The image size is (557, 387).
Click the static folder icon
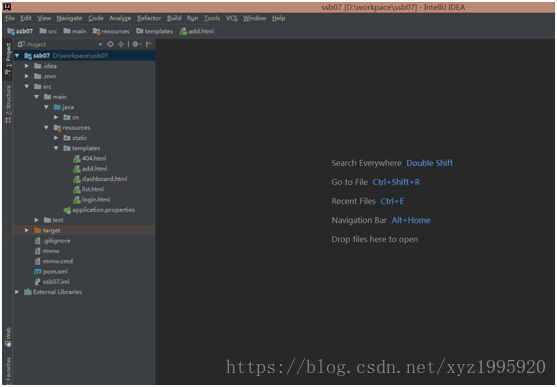(x=67, y=138)
